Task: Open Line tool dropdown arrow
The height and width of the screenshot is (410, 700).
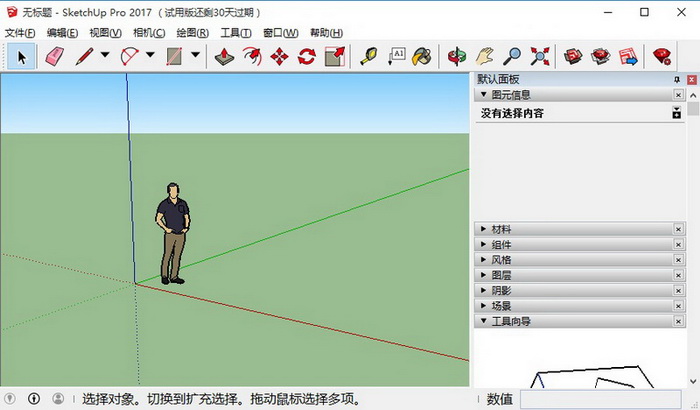Action: [105, 55]
